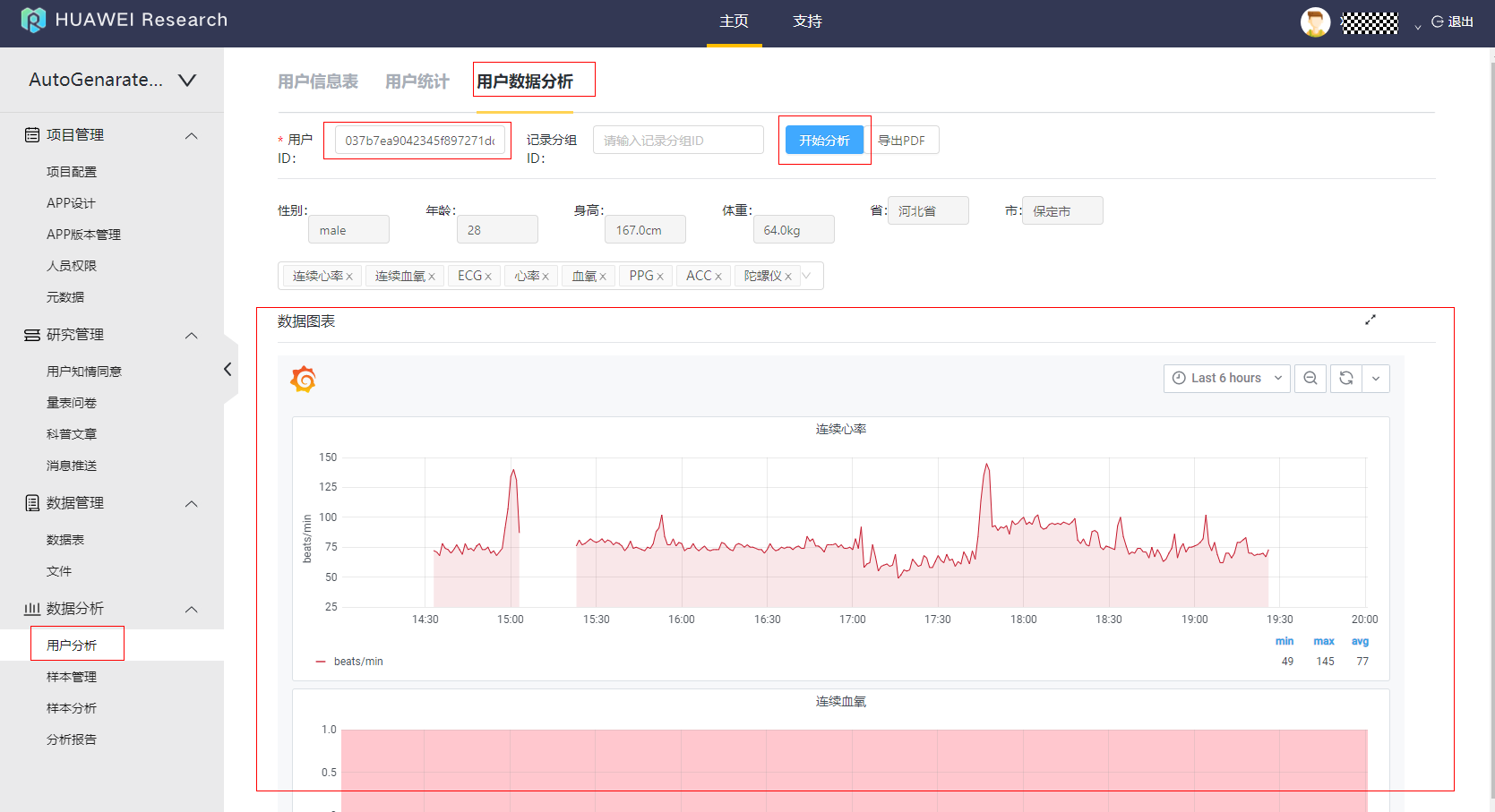Image resolution: width=1495 pixels, height=812 pixels.
Task: Select 分析报告 in the sidebar
Action: tap(72, 739)
